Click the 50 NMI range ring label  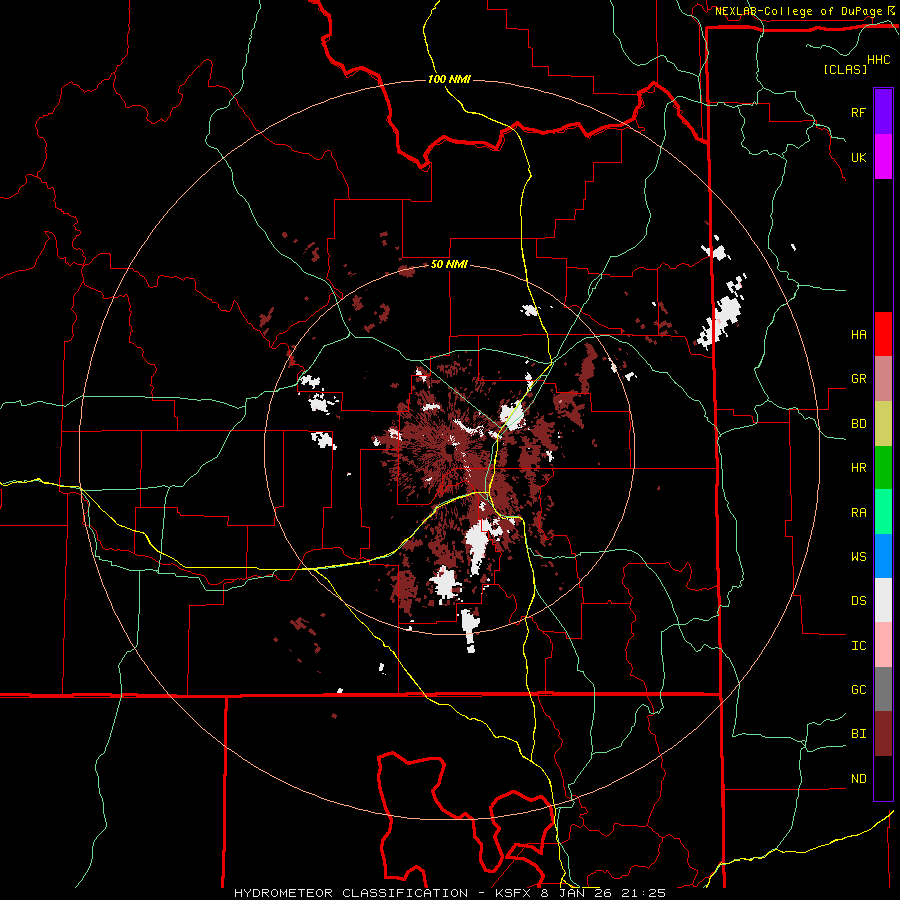tap(449, 265)
